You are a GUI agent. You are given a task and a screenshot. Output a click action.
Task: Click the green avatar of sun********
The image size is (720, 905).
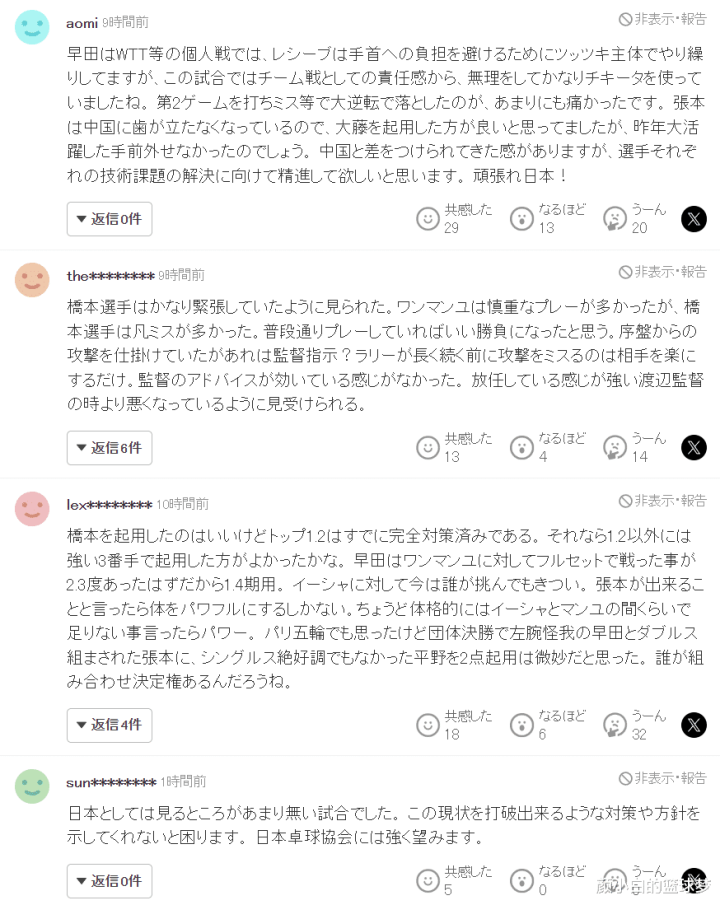click(x=32, y=786)
